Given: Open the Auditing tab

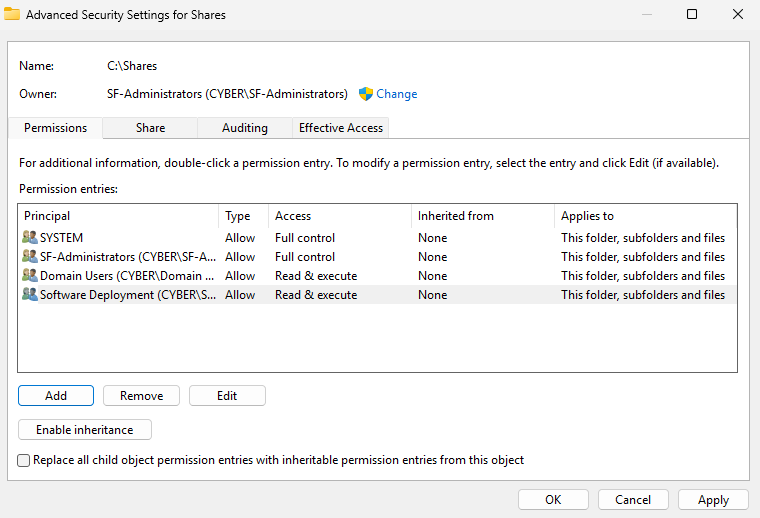Looking at the screenshot, I should point(245,128).
